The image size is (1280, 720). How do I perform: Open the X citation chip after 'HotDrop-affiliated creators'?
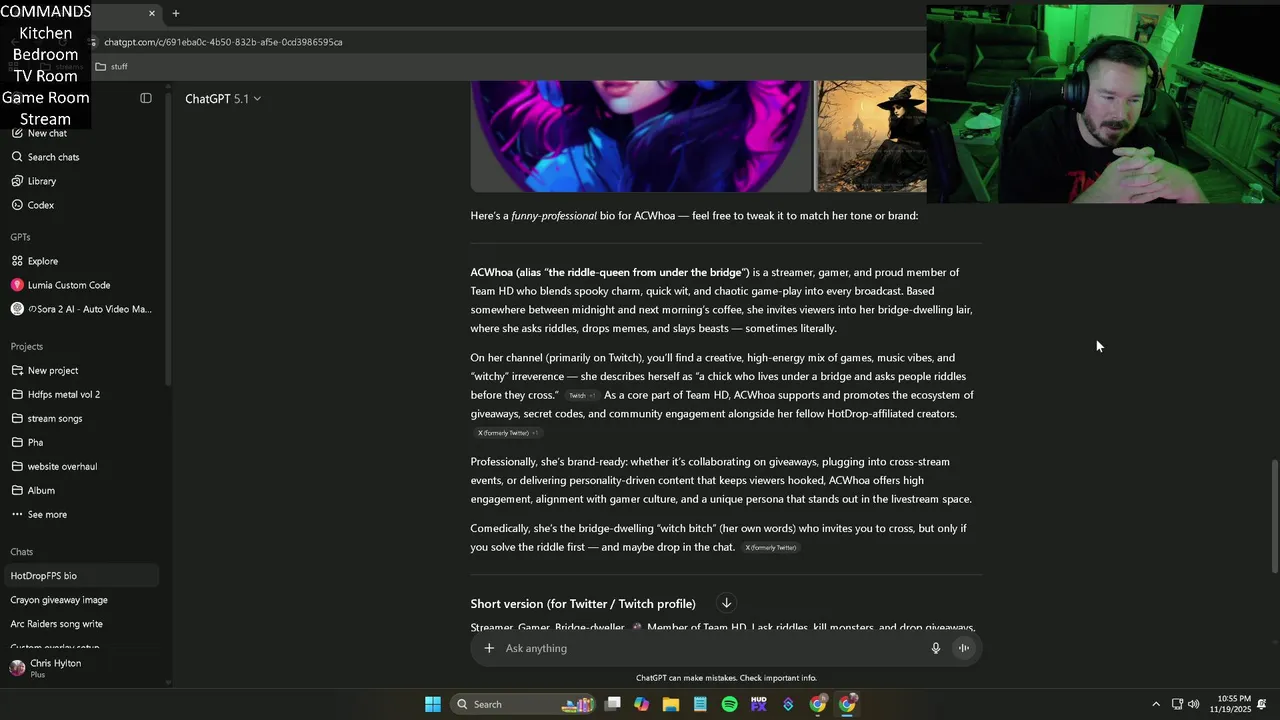click(508, 433)
